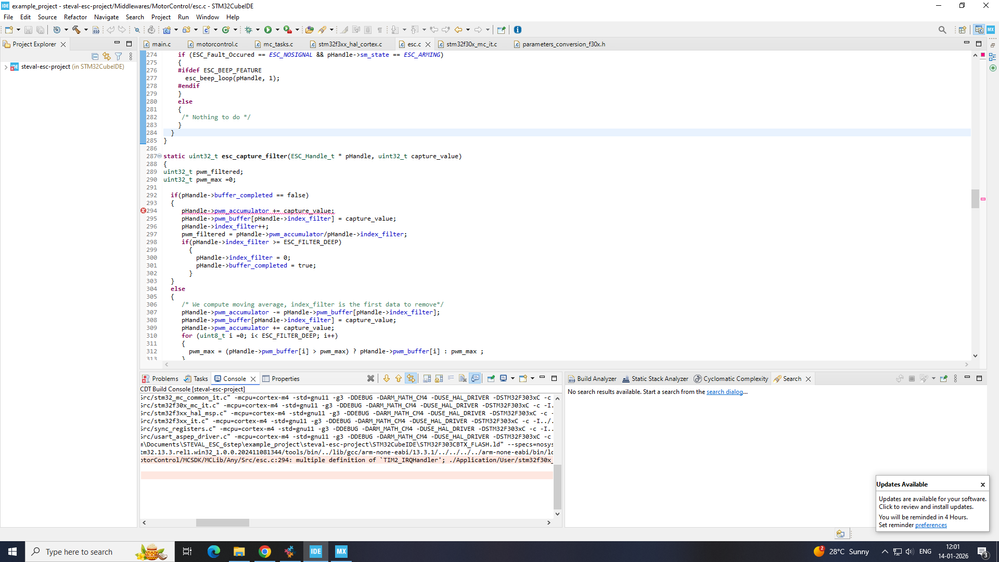
Task: Open the Back history dropdown arrow
Action: click(x=468, y=29)
